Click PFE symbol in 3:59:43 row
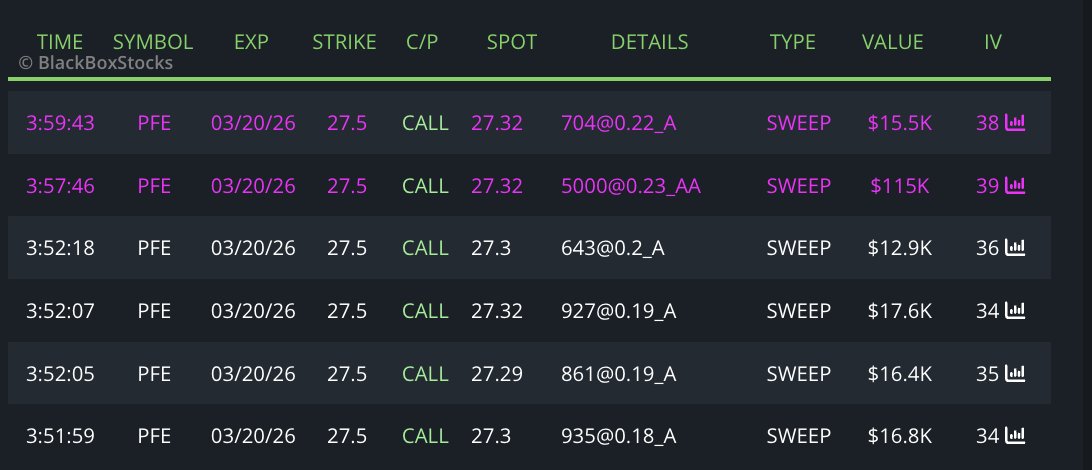Viewport: 1092px width, 470px height. [154, 123]
